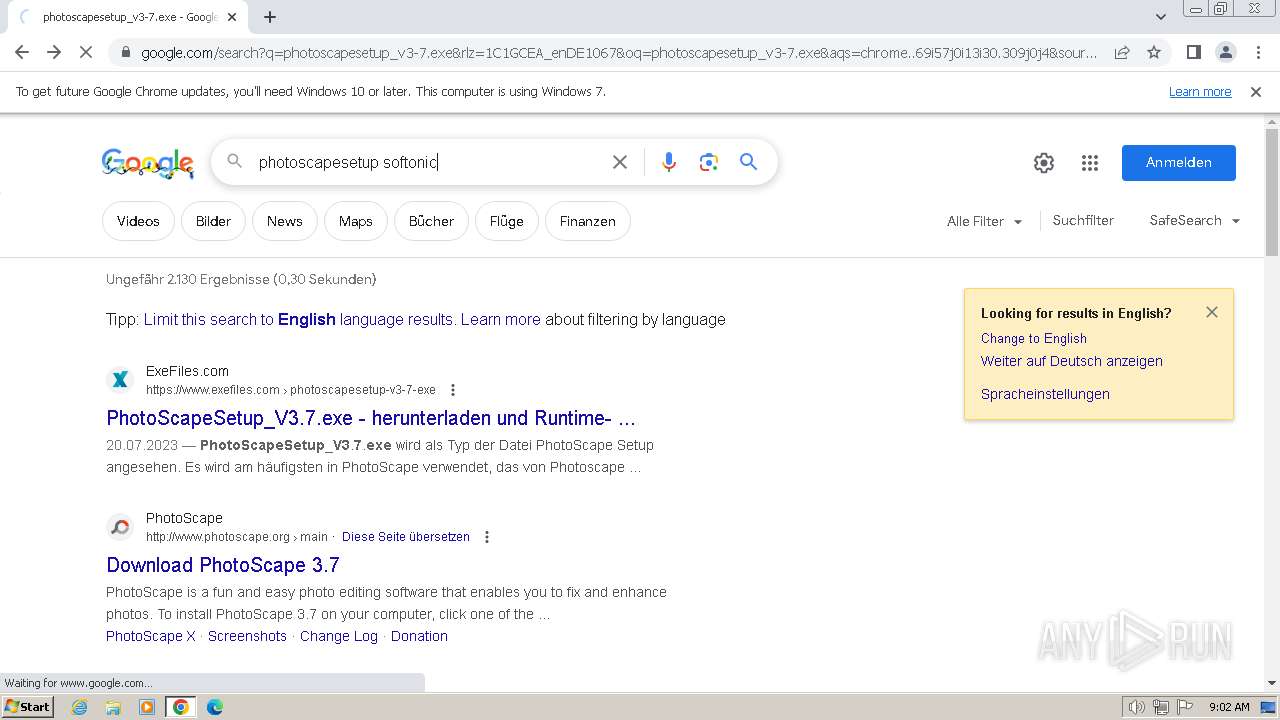Open more options for PhotoScape result
The height and width of the screenshot is (720, 1280).
click(487, 537)
